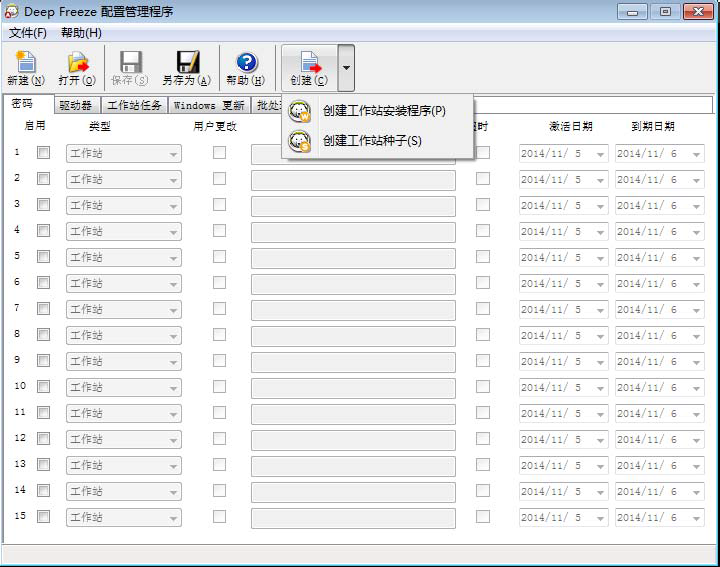Click password input field in row 2
This screenshot has height=567, width=720.
point(353,180)
